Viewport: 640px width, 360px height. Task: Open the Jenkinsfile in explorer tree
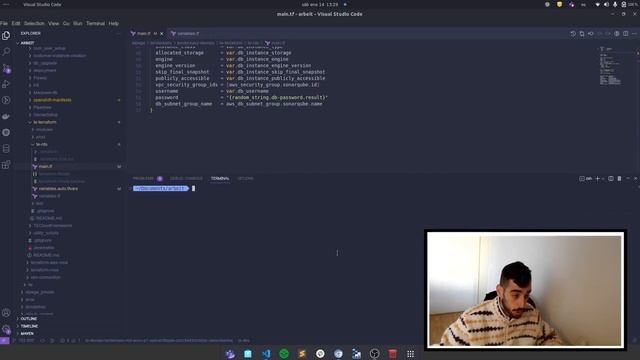44,248
